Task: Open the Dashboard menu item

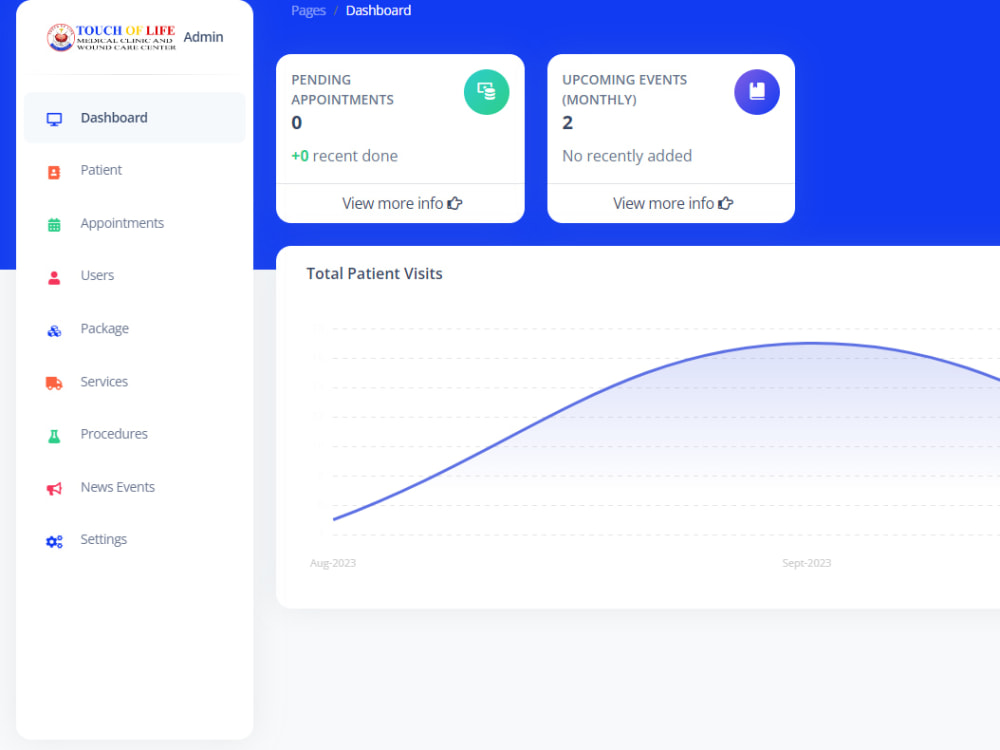Action: point(135,118)
